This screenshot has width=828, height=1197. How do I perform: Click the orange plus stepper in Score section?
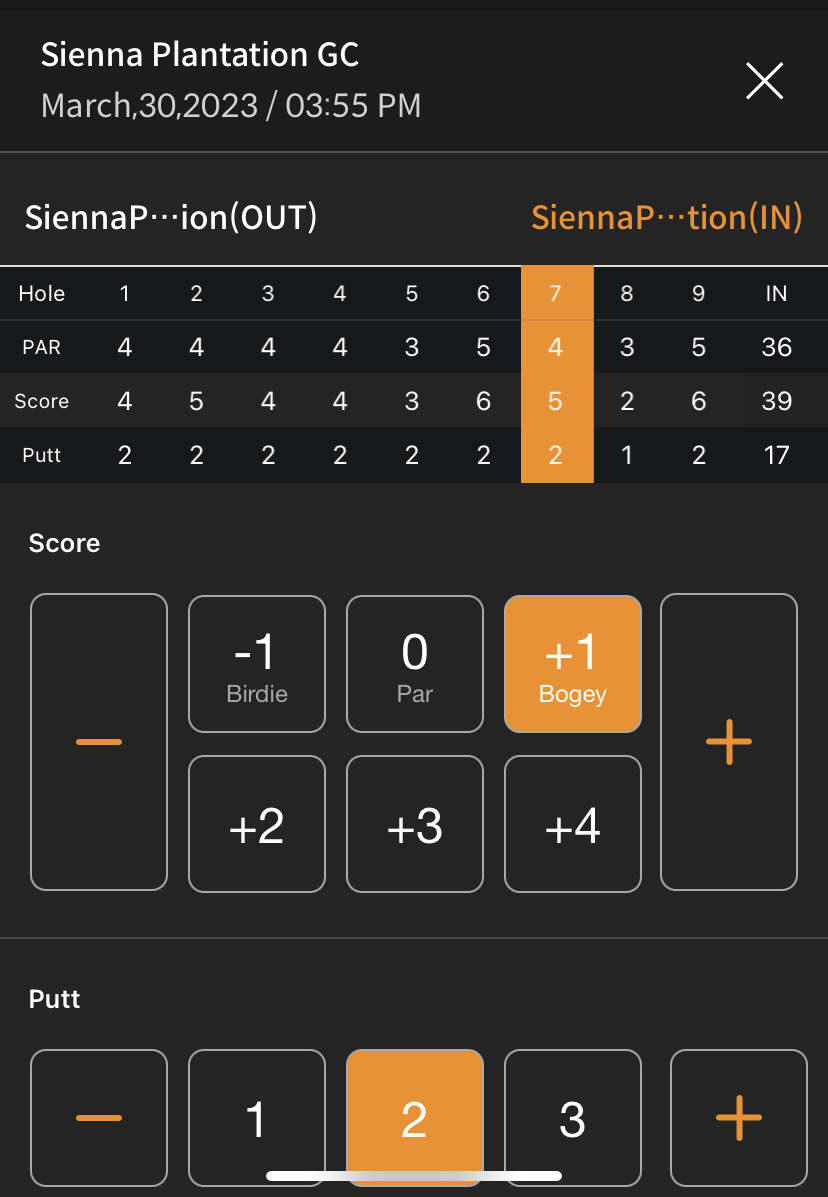(x=728, y=741)
